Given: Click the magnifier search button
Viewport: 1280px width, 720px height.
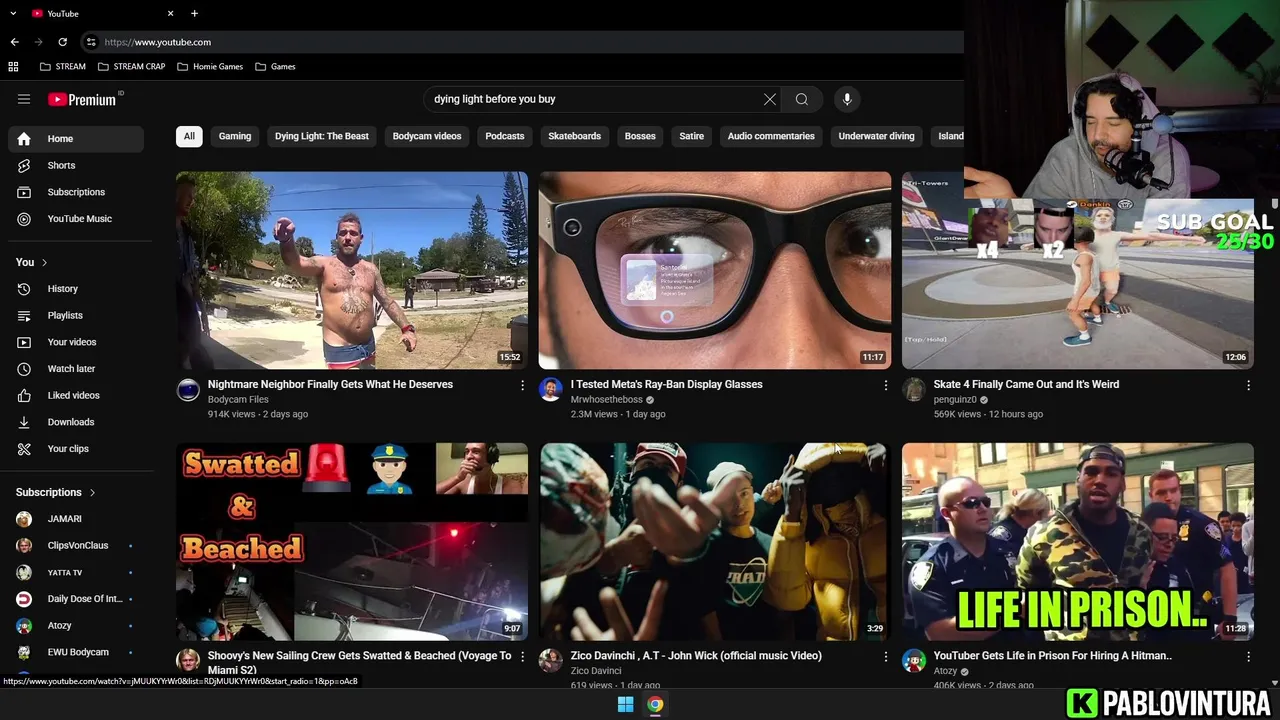Looking at the screenshot, I should 802,99.
